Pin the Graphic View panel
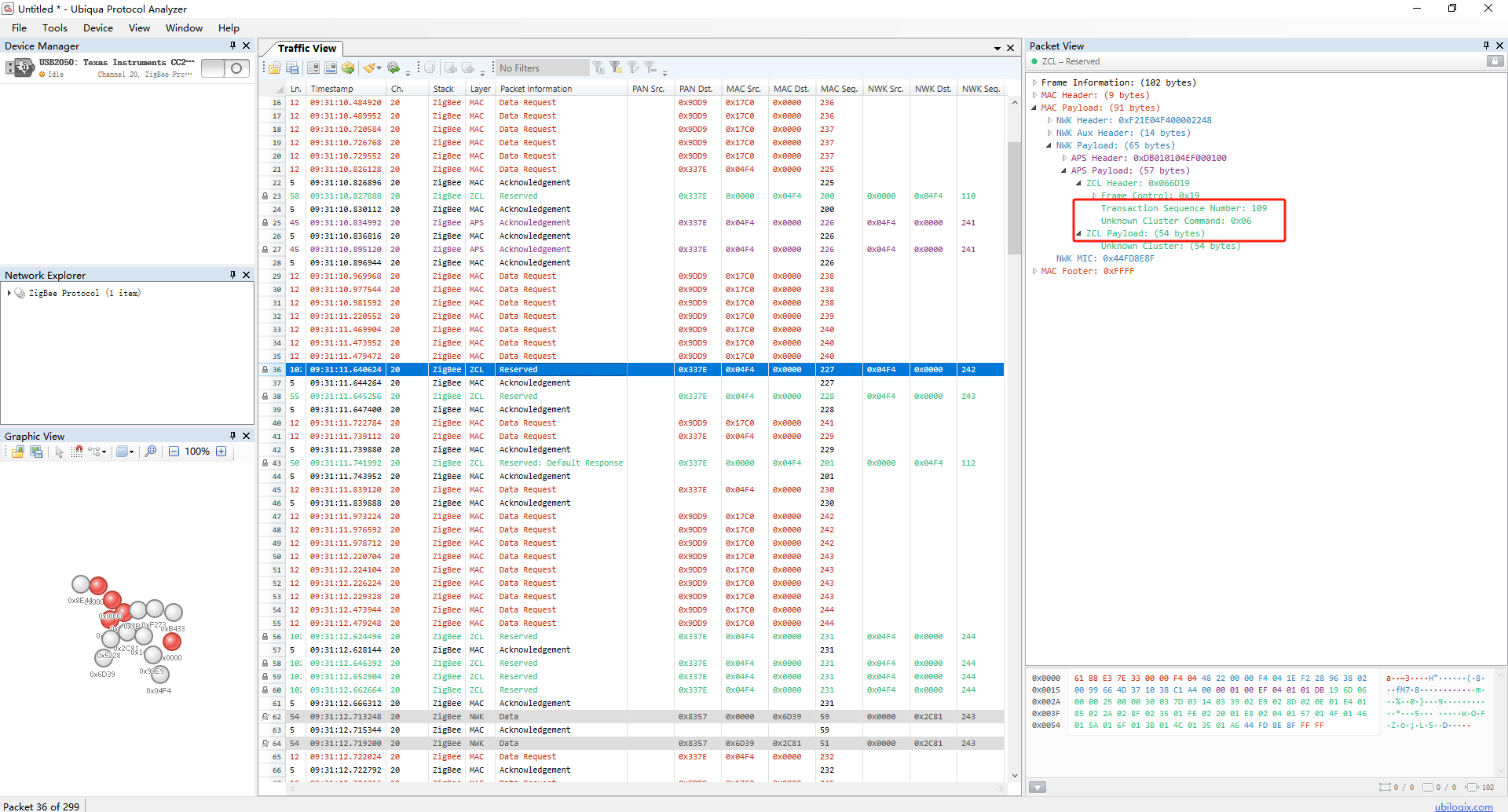Image resolution: width=1508 pixels, height=812 pixels. (232, 436)
